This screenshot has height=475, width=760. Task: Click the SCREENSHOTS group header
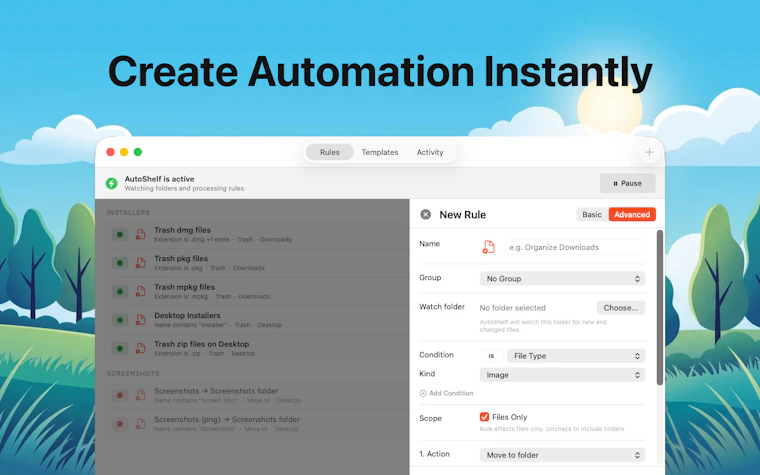(133, 374)
